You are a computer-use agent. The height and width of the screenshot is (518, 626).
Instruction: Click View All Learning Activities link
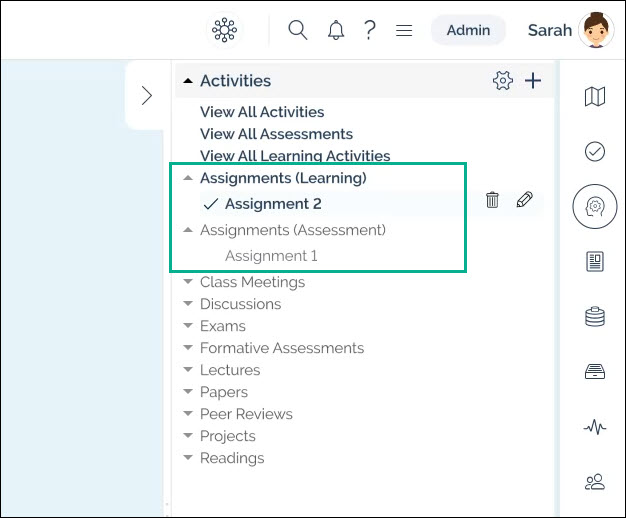pos(295,155)
